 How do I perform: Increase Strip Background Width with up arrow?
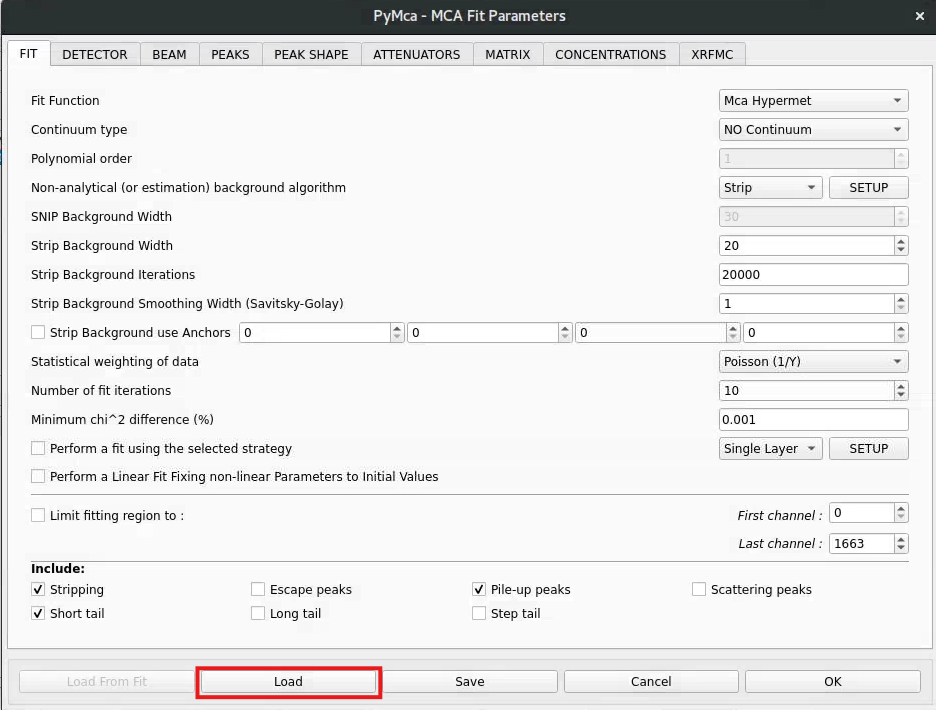(901, 241)
